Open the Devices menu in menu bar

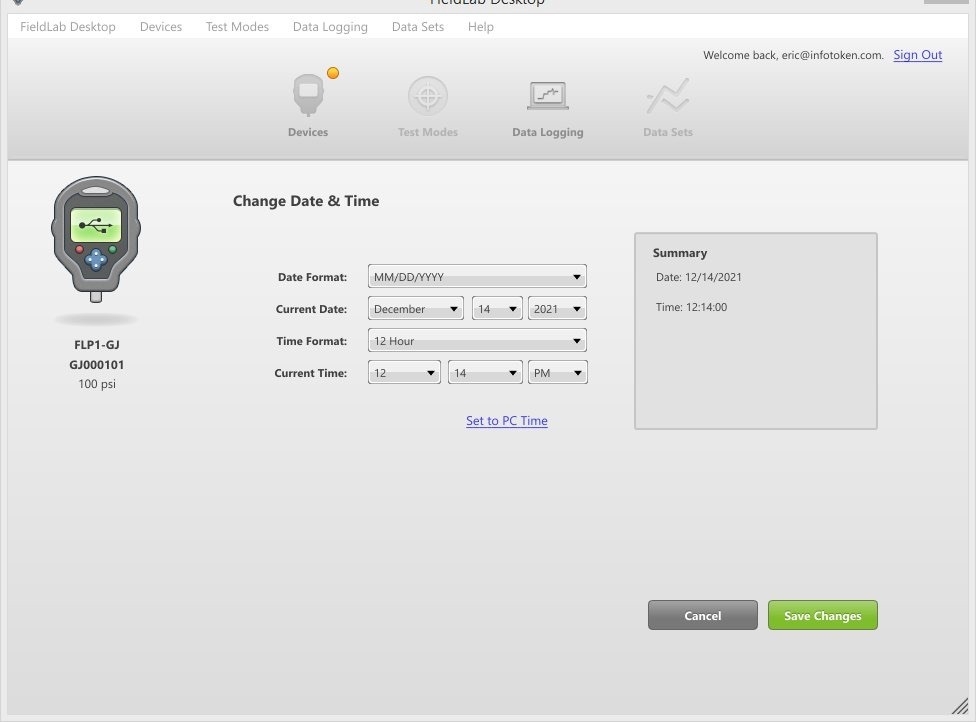[161, 27]
